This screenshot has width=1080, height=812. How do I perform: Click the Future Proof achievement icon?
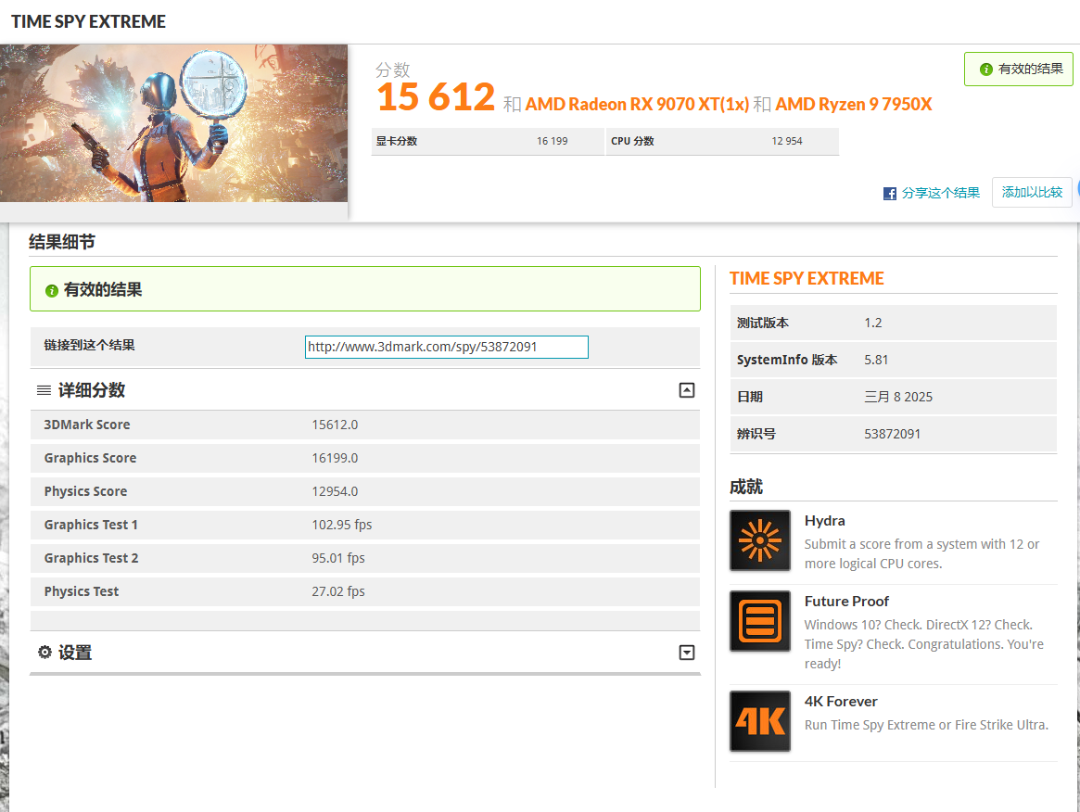(760, 621)
